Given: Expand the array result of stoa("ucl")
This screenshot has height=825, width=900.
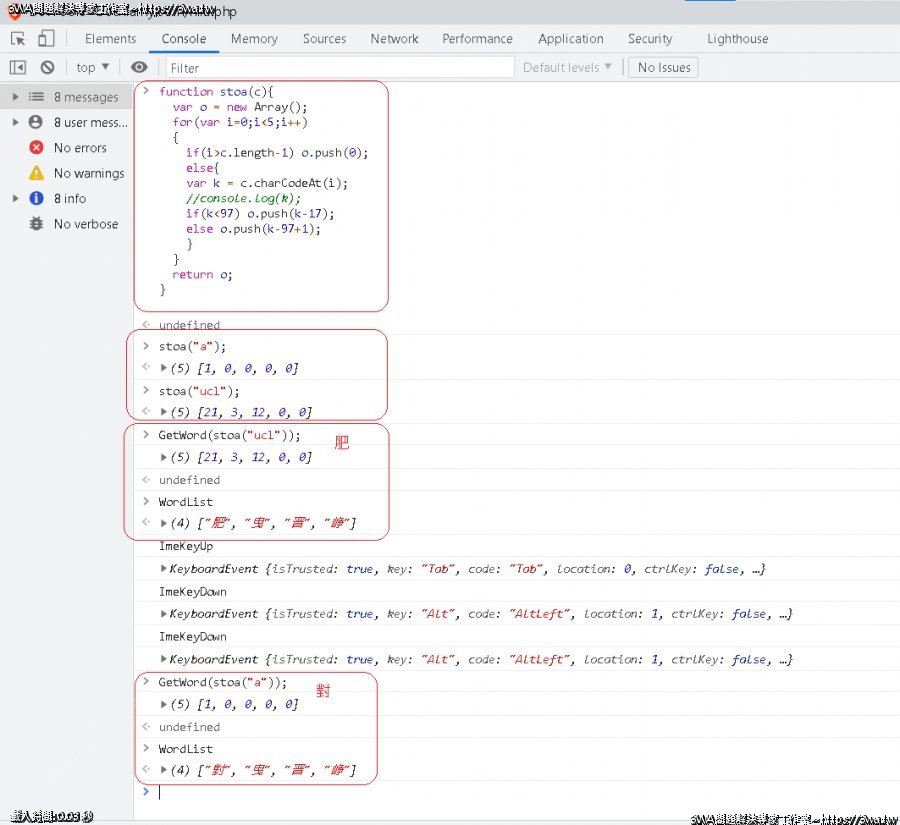Looking at the screenshot, I should tap(164, 412).
